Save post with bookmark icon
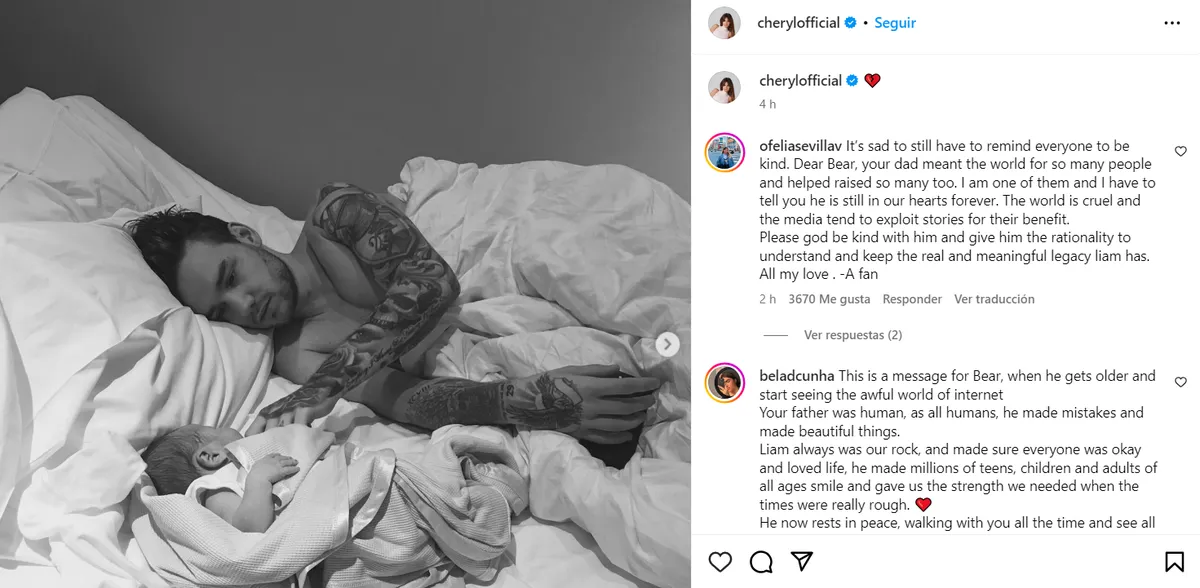Screen dimensions: 1200x588 1175,561
